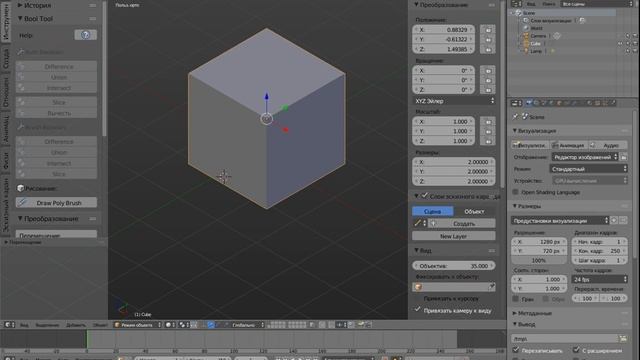
Task: Apply Auto Boolean Intersect
Action: tap(56, 88)
